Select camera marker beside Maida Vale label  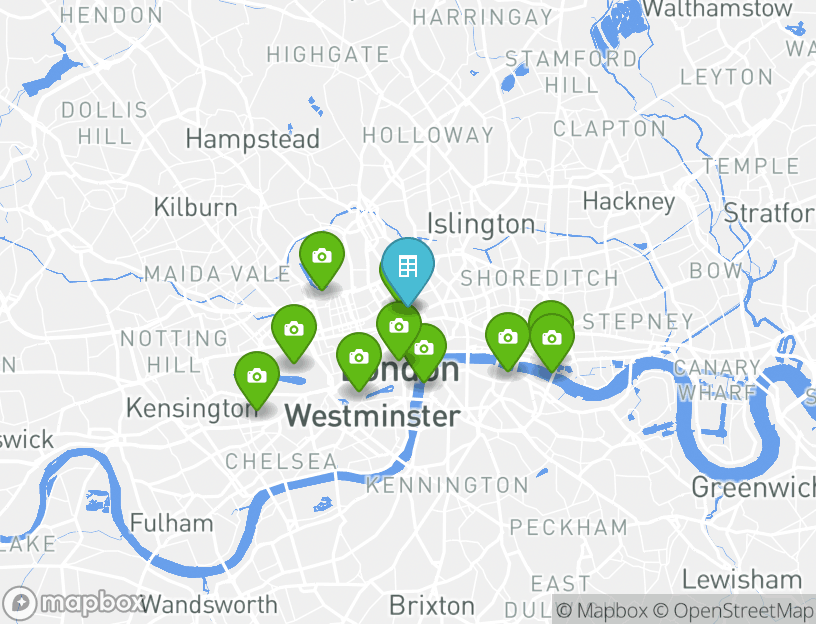point(322,257)
